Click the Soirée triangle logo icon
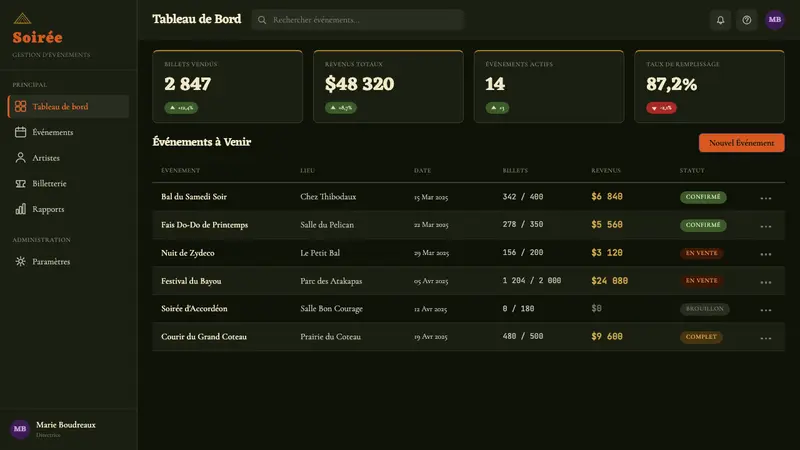The height and width of the screenshot is (450, 800). point(22,19)
